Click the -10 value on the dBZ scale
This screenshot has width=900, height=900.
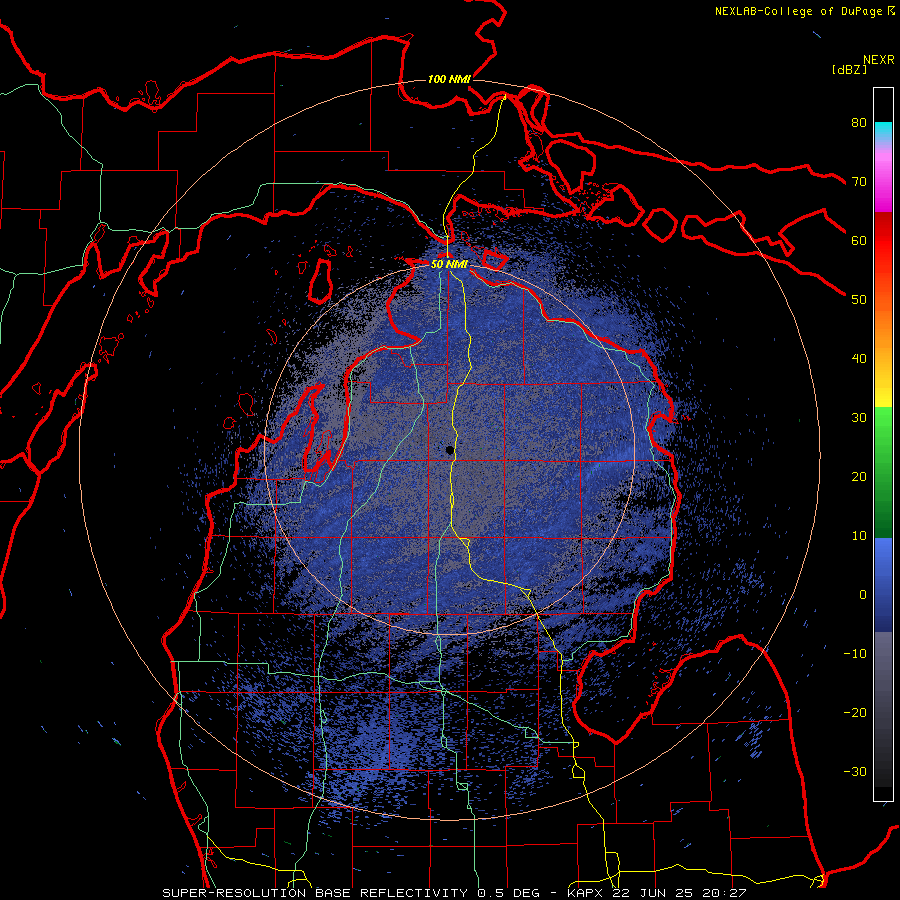855,653
